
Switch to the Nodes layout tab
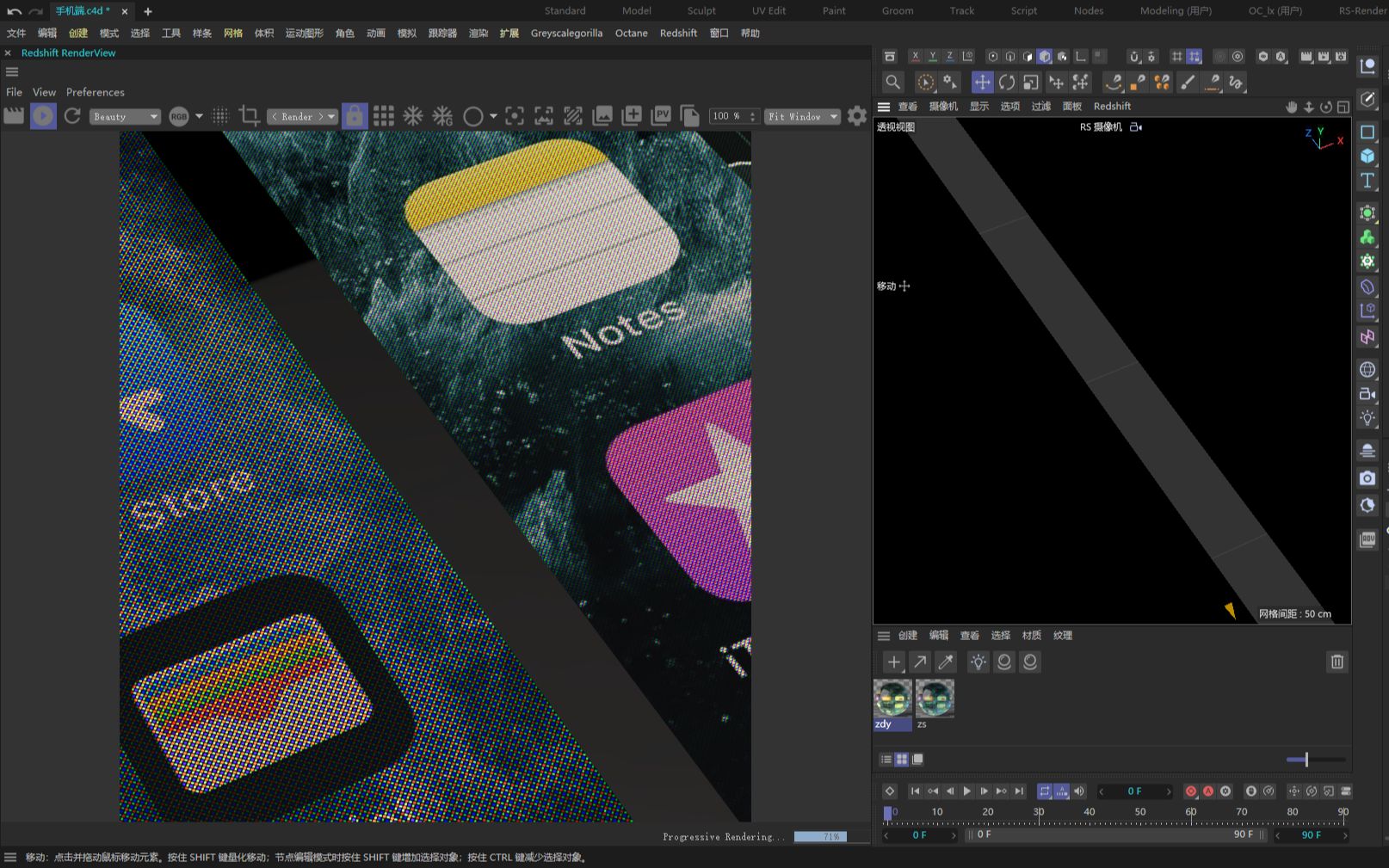pos(1089,10)
